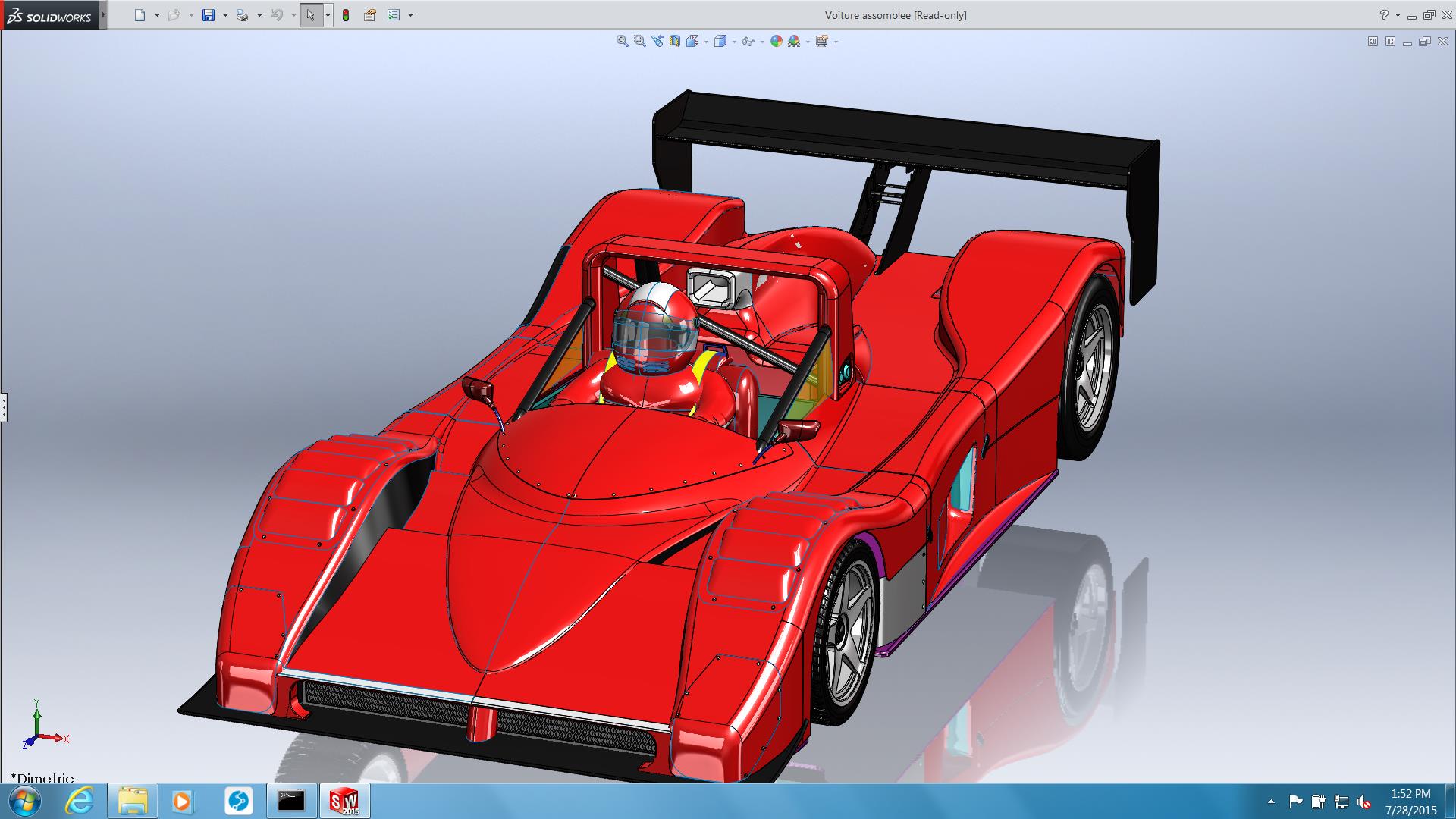The width and height of the screenshot is (1456, 819).
Task: Click the Print button in toolbar
Action: tap(242, 15)
